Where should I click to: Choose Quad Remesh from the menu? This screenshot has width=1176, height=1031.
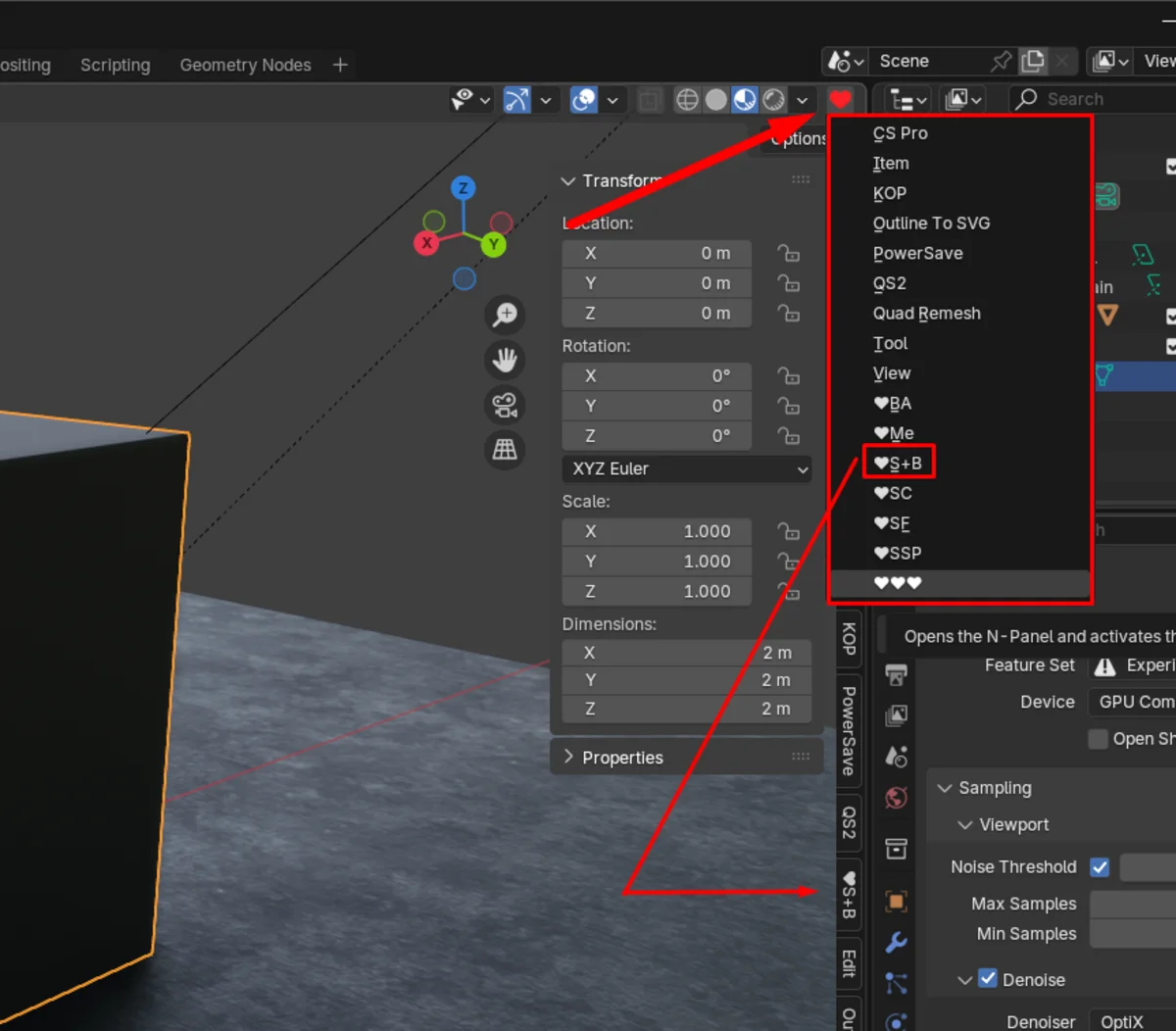(926, 314)
